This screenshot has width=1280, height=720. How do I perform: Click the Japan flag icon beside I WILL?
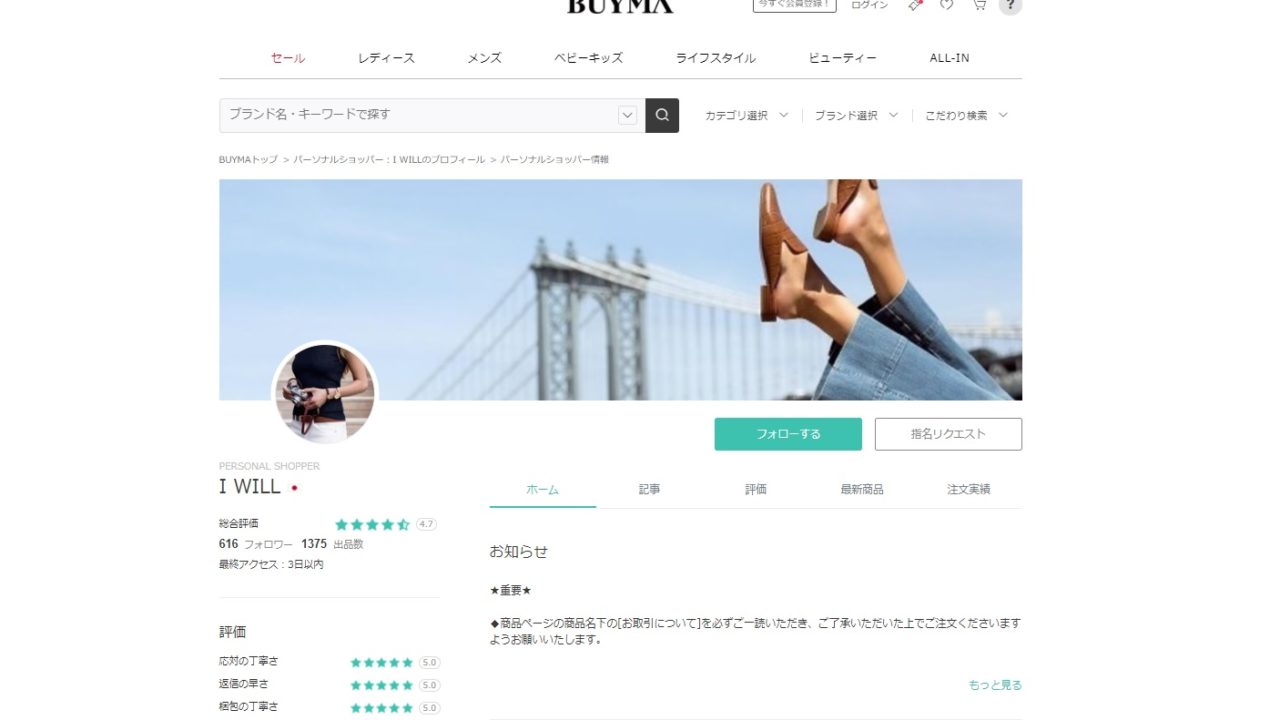click(294, 488)
